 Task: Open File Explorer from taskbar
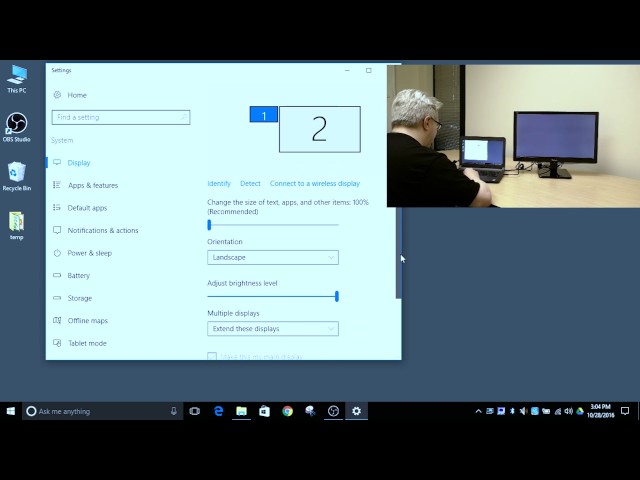[241, 411]
